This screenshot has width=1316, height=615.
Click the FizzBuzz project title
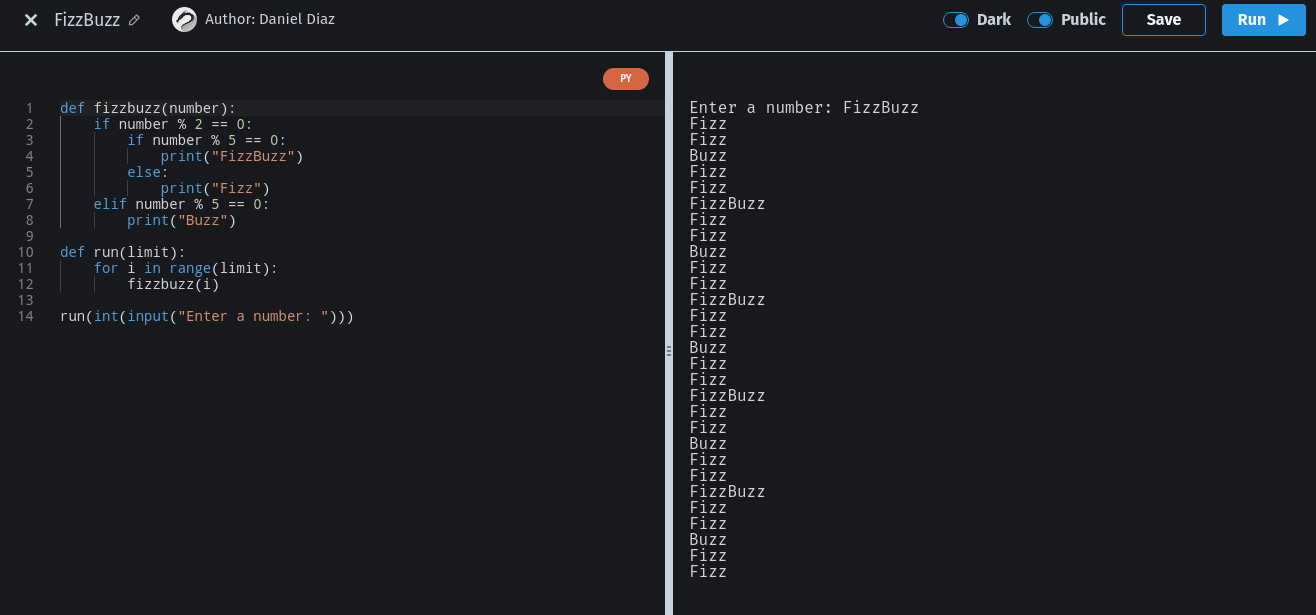(x=87, y=20)
